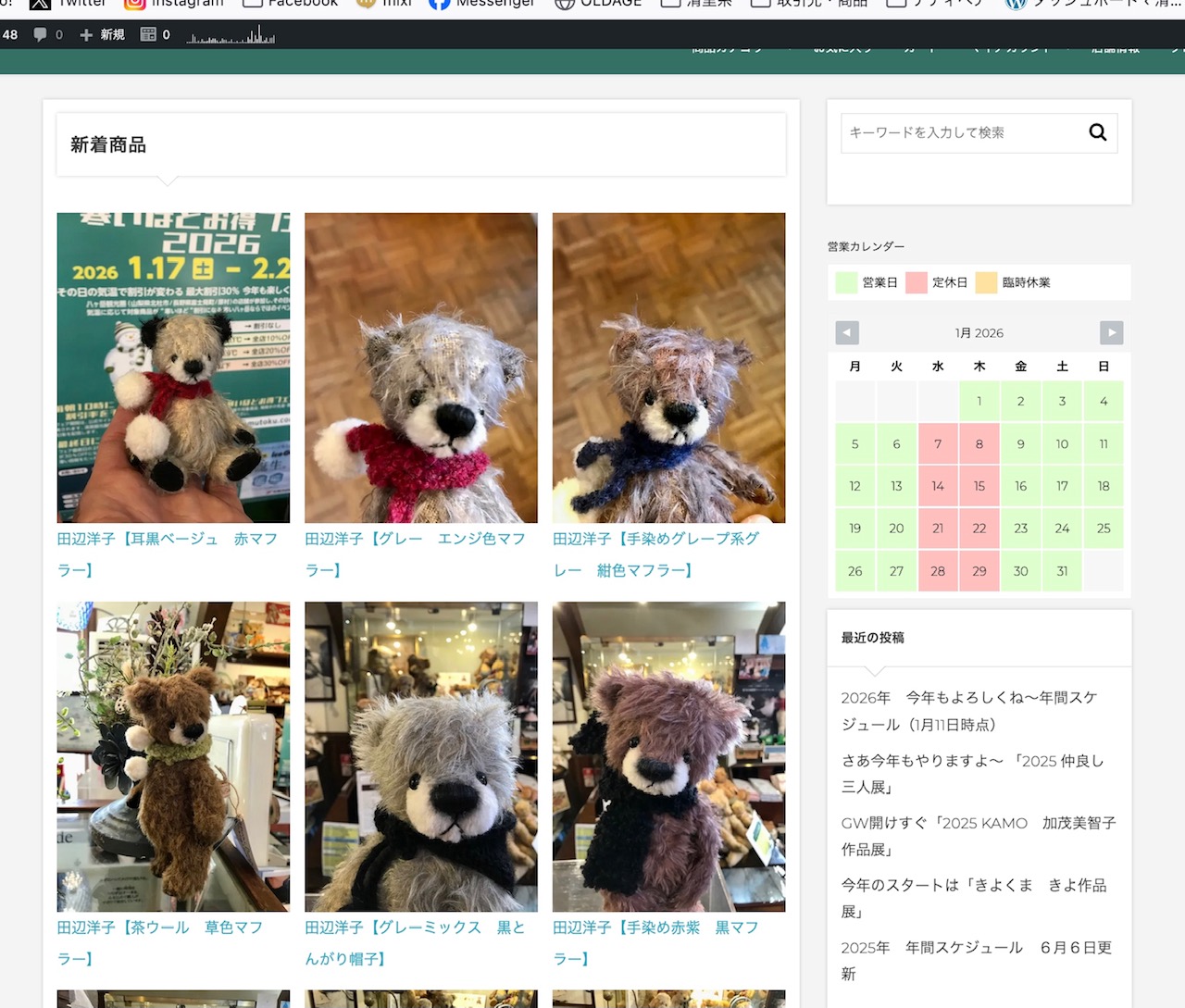Screen dimensions: 1185x1008
Task: Click the search magnifier icon
Action: (x=1097, y=132)
